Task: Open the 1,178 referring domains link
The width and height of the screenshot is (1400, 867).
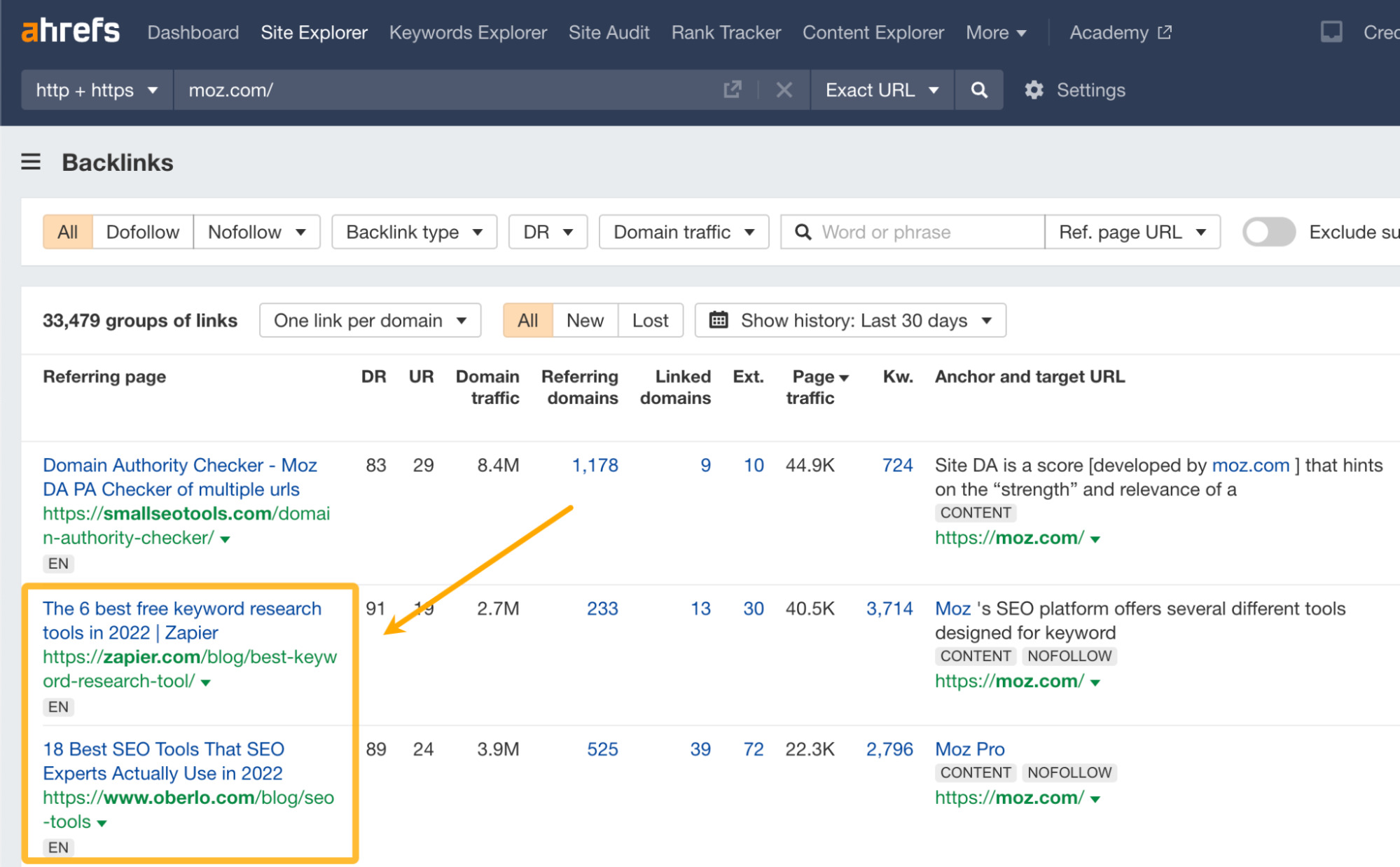Action: 595,464
